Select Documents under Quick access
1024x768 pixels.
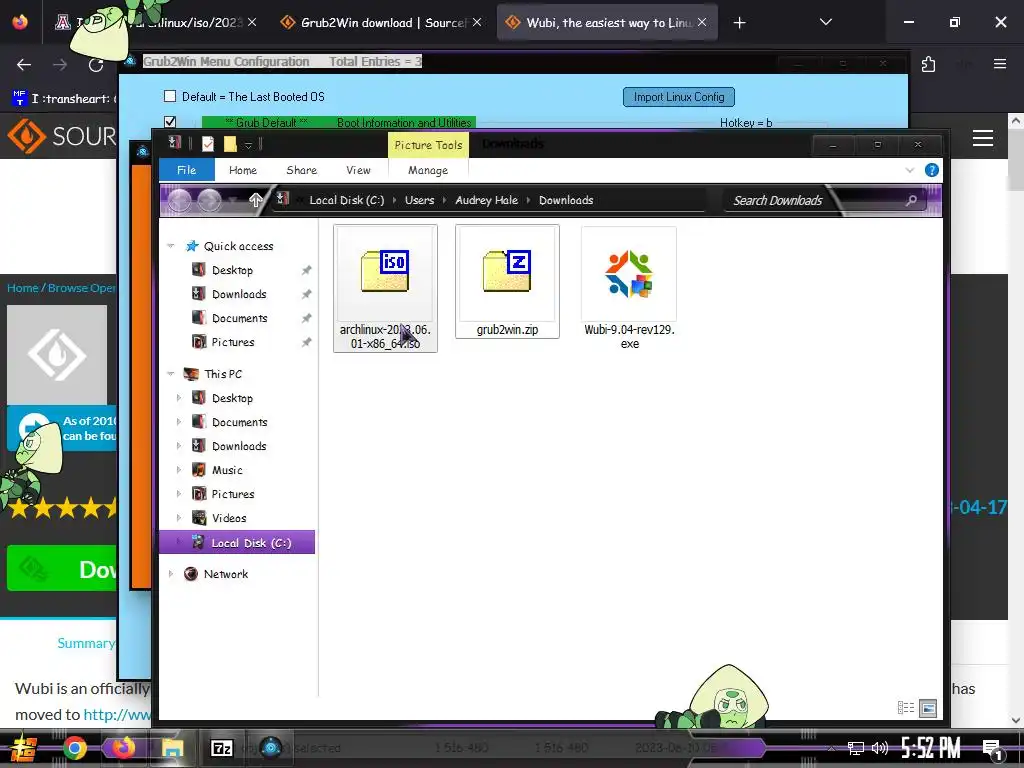click(x=239, y=318)
